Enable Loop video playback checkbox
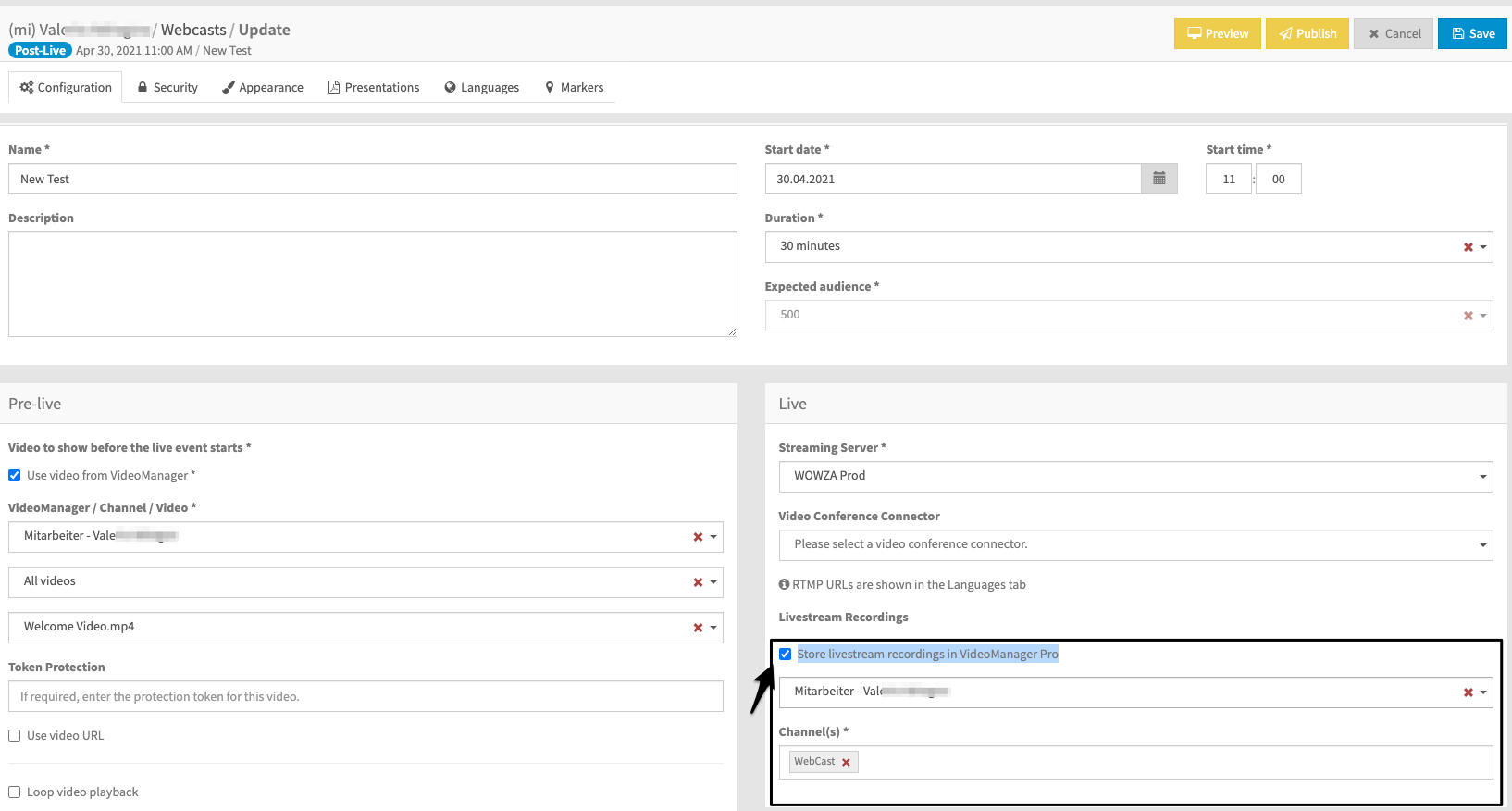Screen dimensions: 1512x811 pos(15,792)
